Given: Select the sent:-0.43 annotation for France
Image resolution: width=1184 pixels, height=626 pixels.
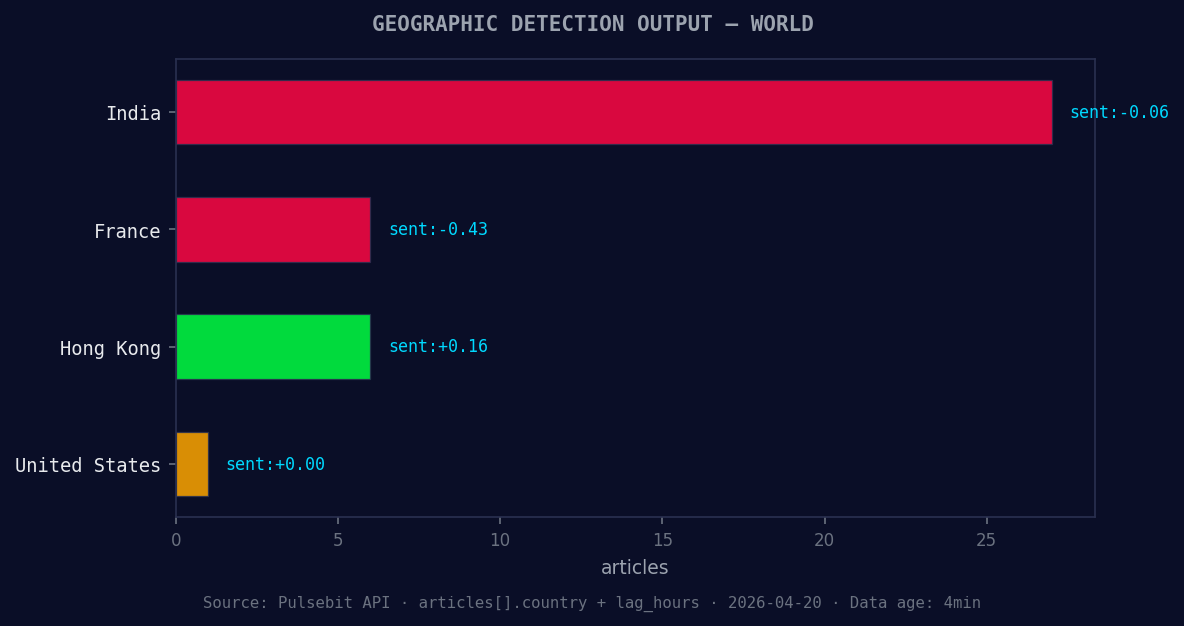Looking at the screenshot, I should 438,229.
